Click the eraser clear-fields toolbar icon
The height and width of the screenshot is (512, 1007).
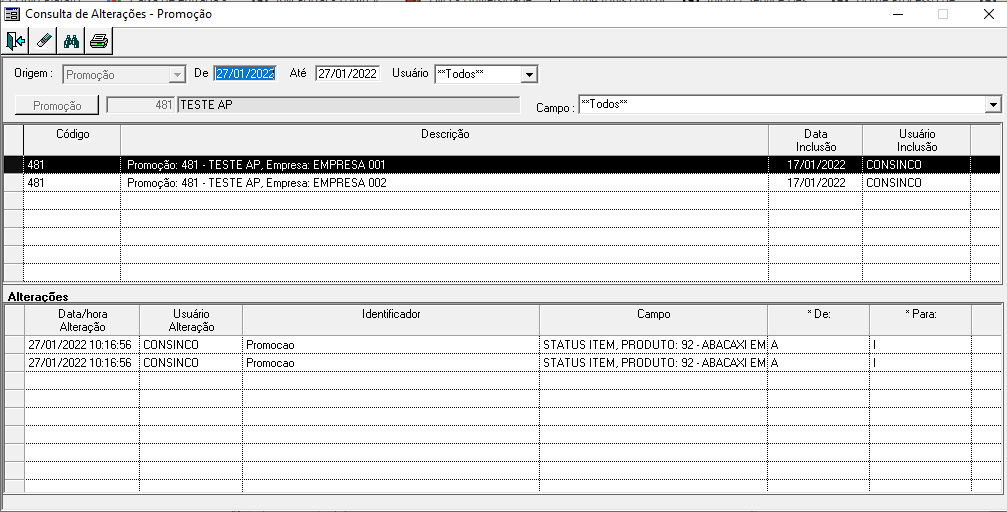(44, 42)
